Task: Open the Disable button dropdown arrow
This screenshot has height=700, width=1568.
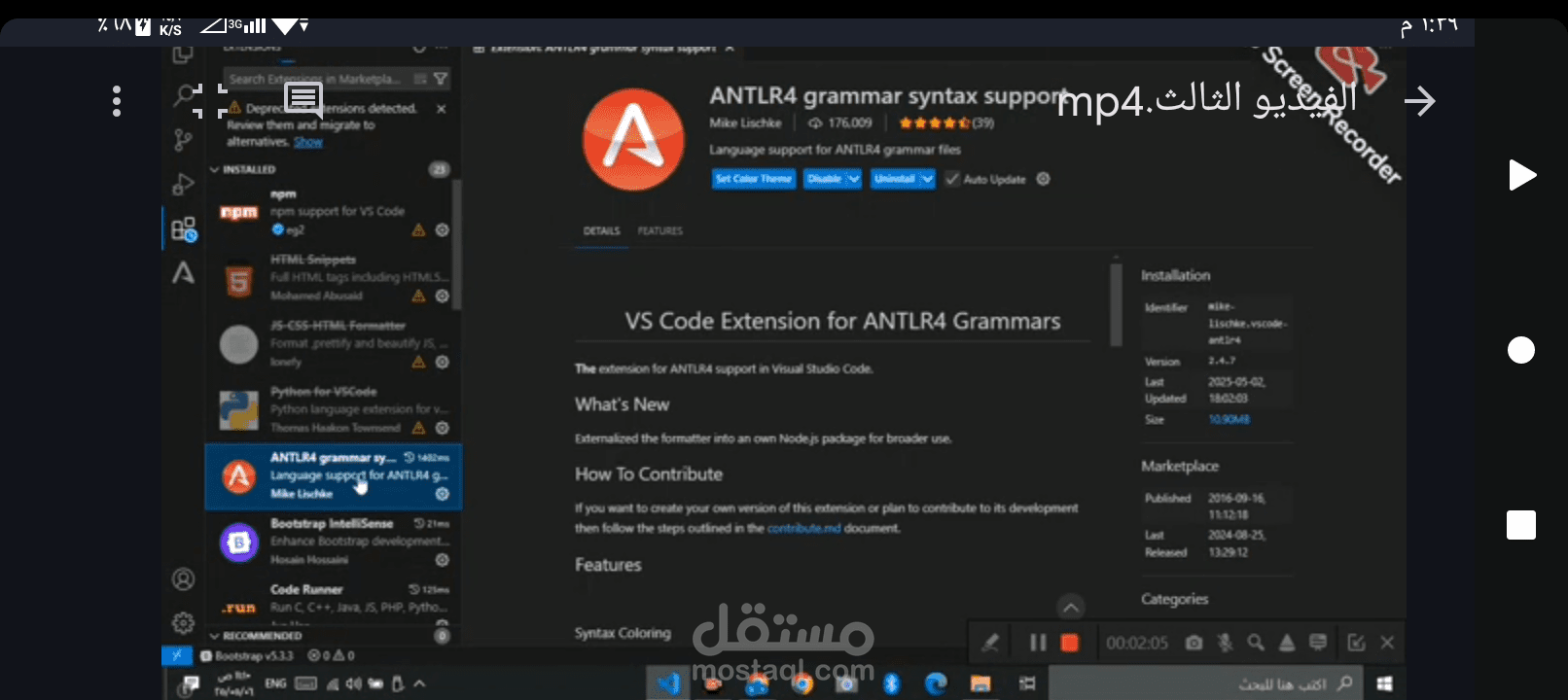Action: 853,179
